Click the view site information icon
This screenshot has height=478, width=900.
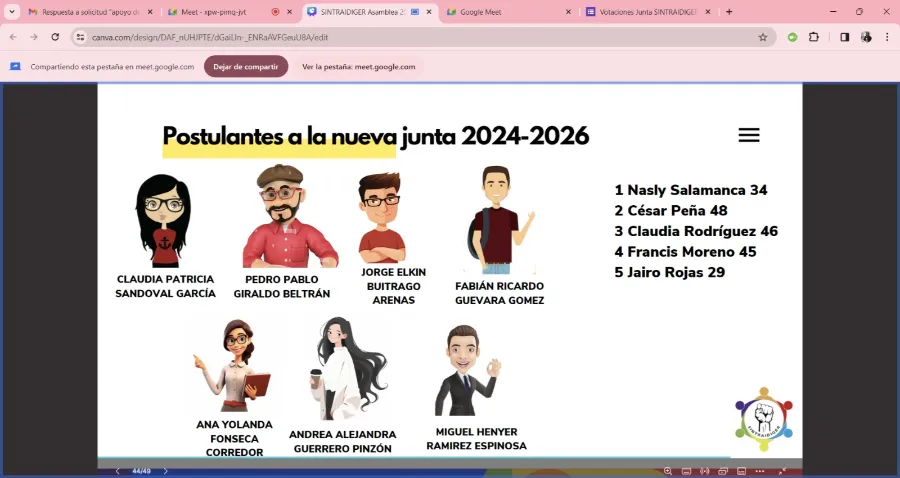tap(81, 37)
